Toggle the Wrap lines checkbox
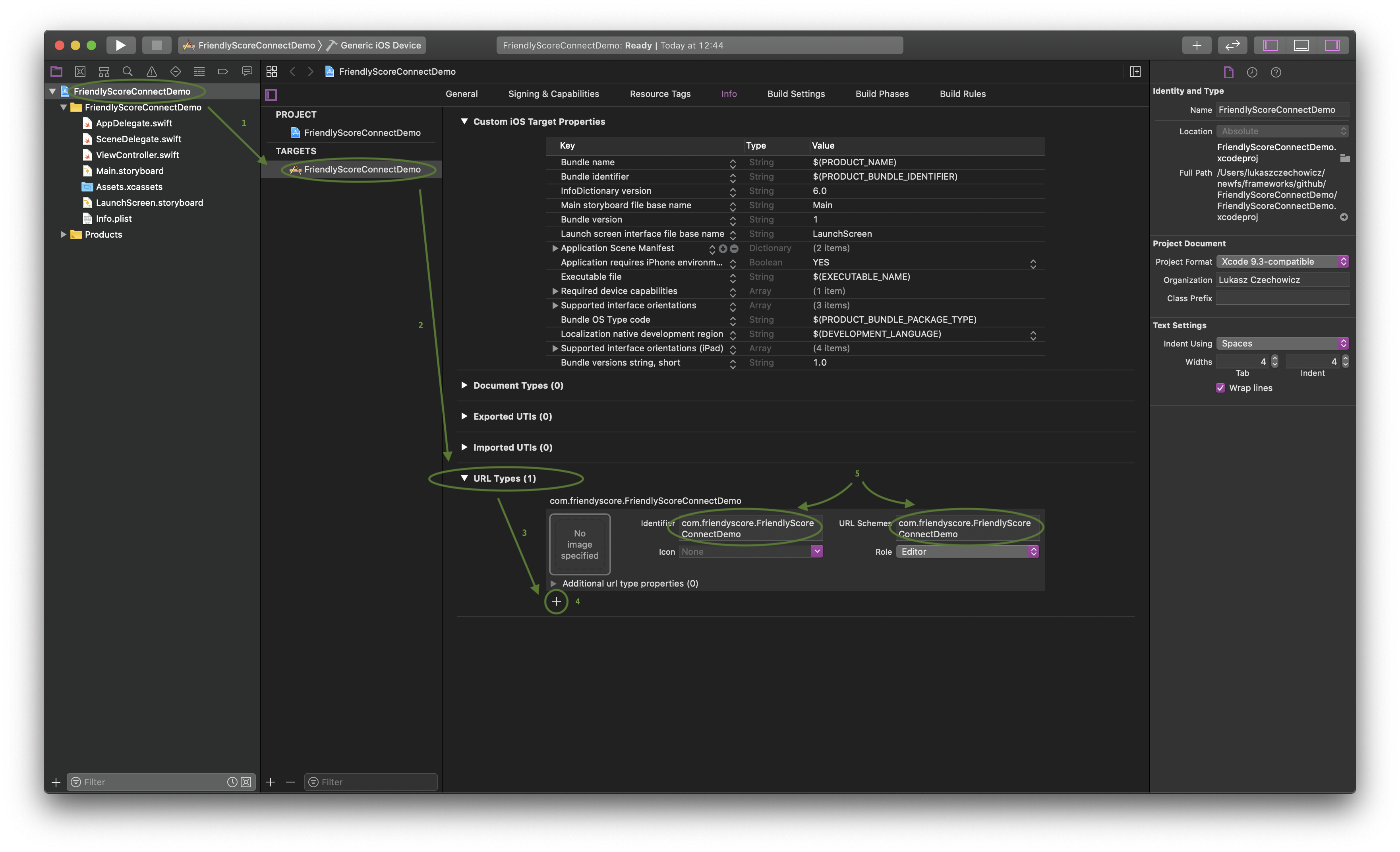The image size is (1400, 852). click(x=1220, y=387)
